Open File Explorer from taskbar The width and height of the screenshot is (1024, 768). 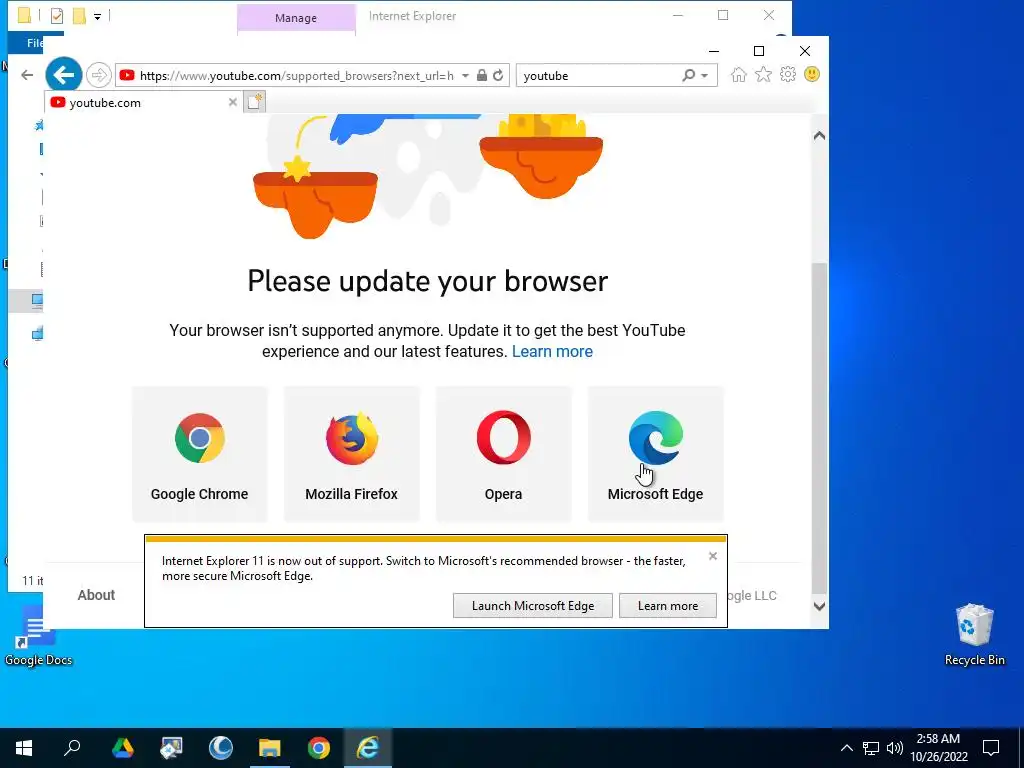click(x=270, y=748)
